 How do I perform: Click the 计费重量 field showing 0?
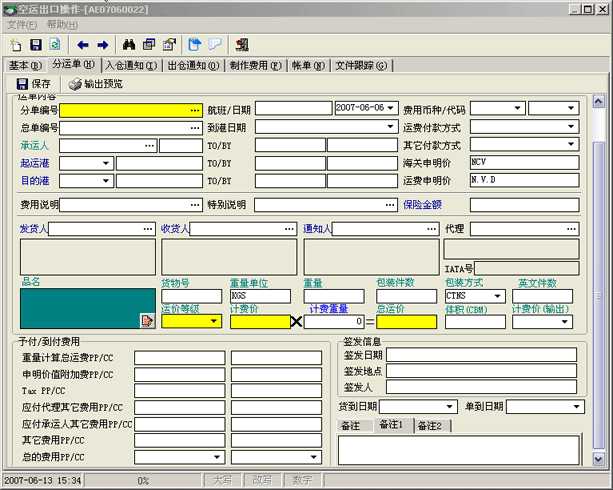click(334, 322)
